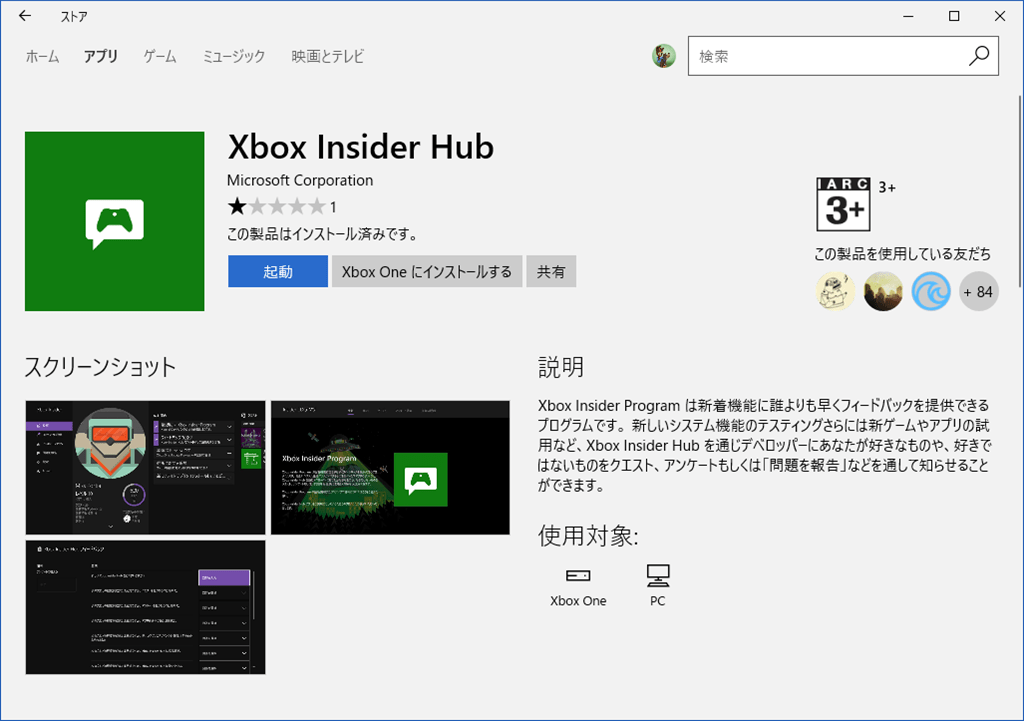Switch to the ゲーム tab

pyautogui.click(x=160, y=57)
